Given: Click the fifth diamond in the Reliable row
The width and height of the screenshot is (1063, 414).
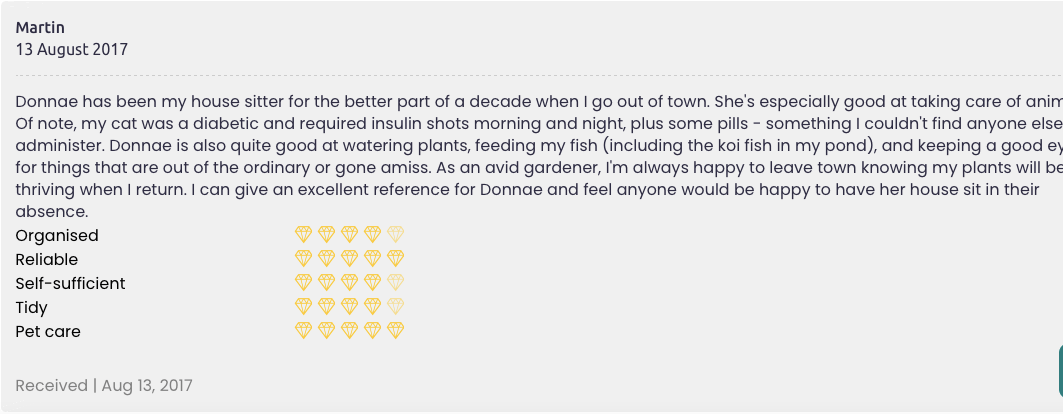Looking at the screenshot, I should [396, 259].
